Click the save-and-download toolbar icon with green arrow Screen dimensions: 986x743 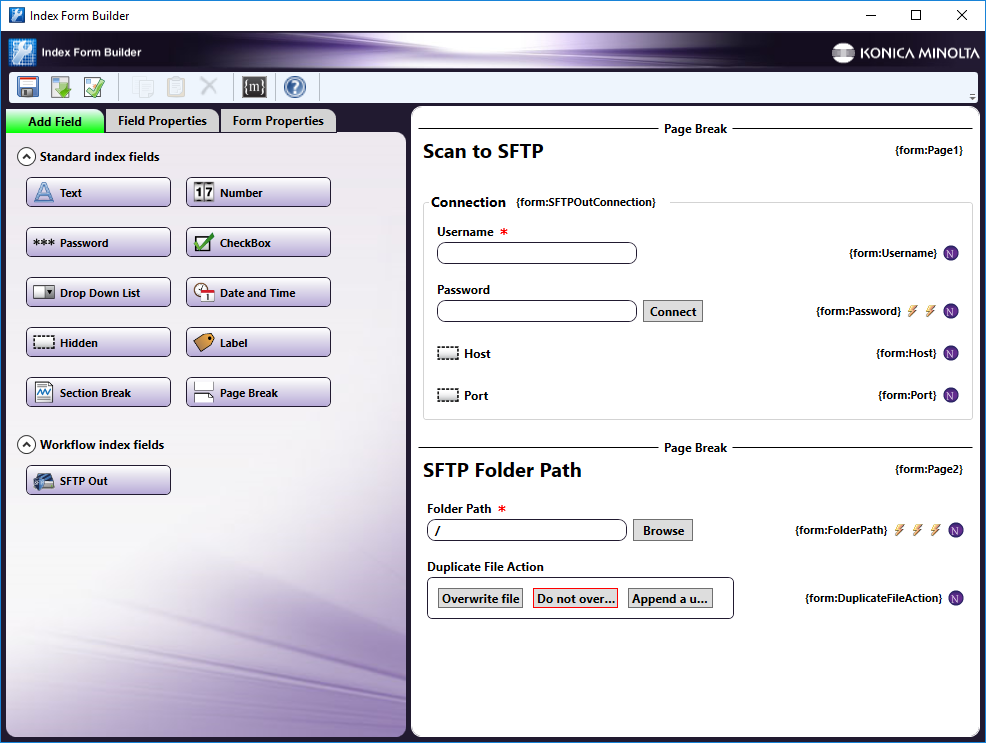61,87
